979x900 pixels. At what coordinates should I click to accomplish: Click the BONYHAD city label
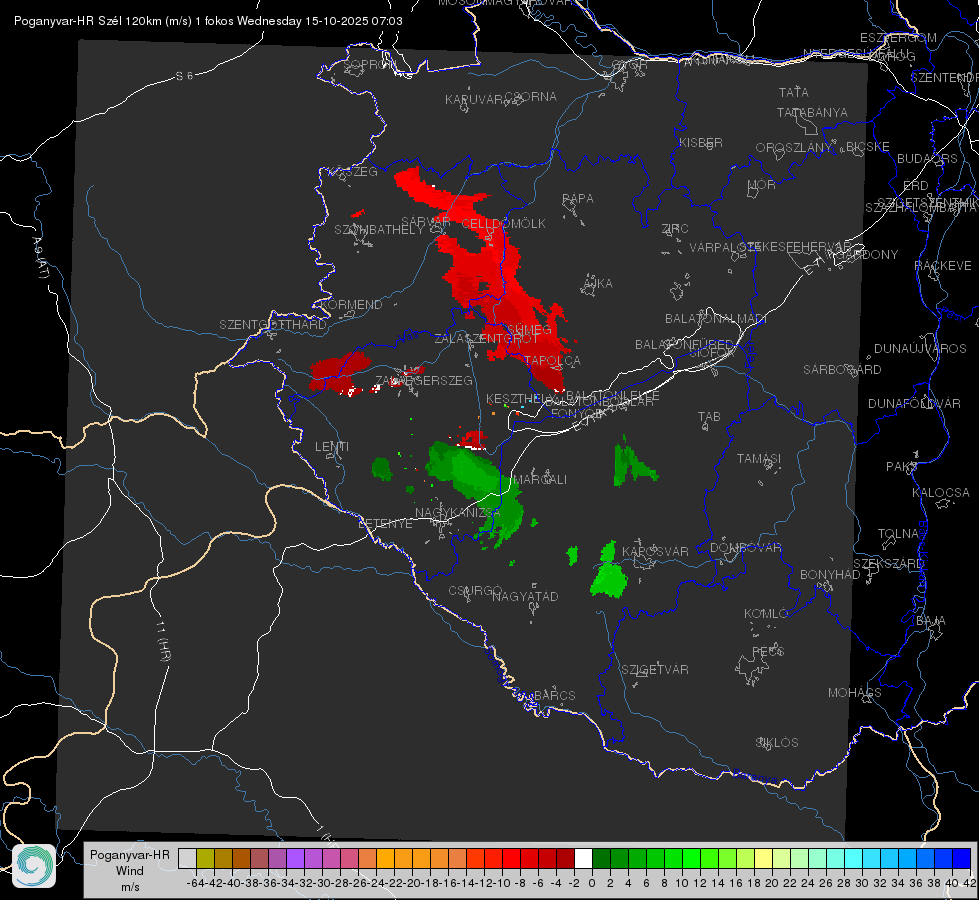[x=830, y=575]
